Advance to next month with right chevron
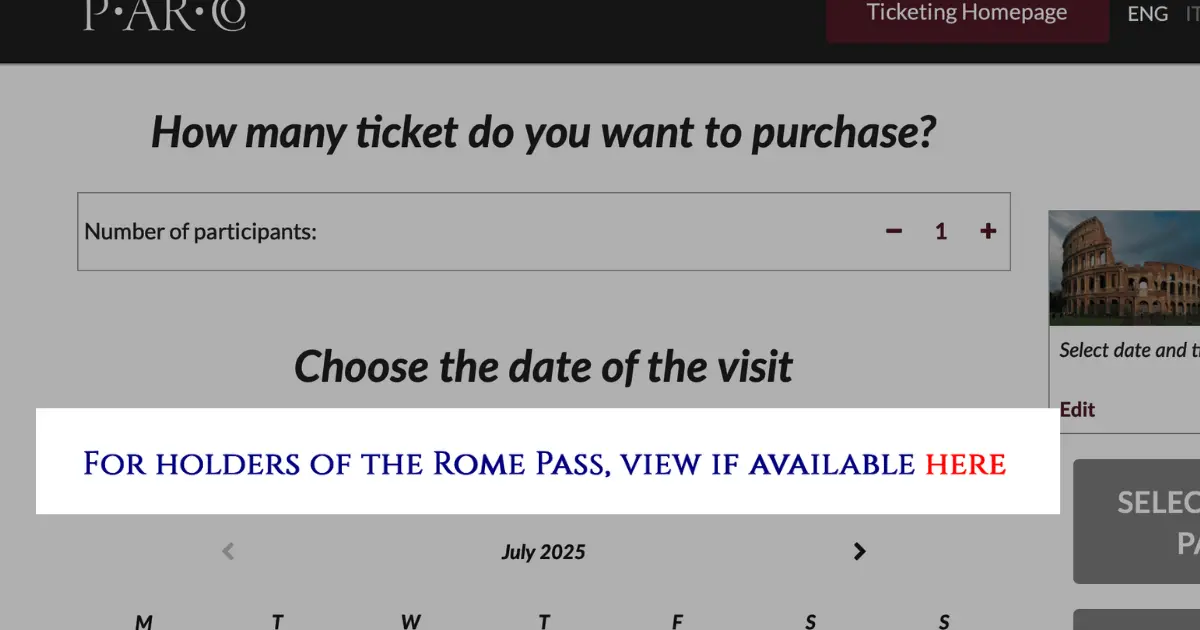Viewport: 1200px width, 630px height. point(859,551)
